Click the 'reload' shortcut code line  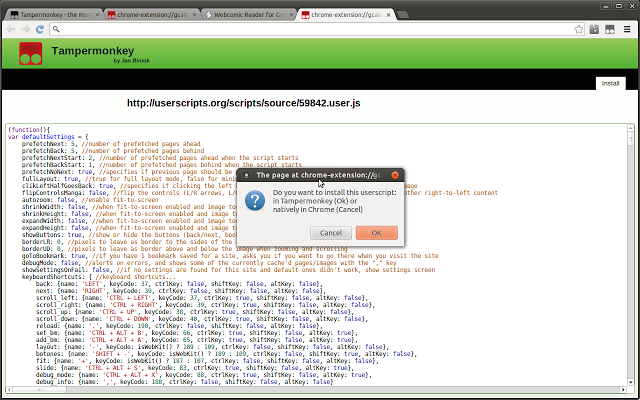pyautogui.click(x=179, y=326)
